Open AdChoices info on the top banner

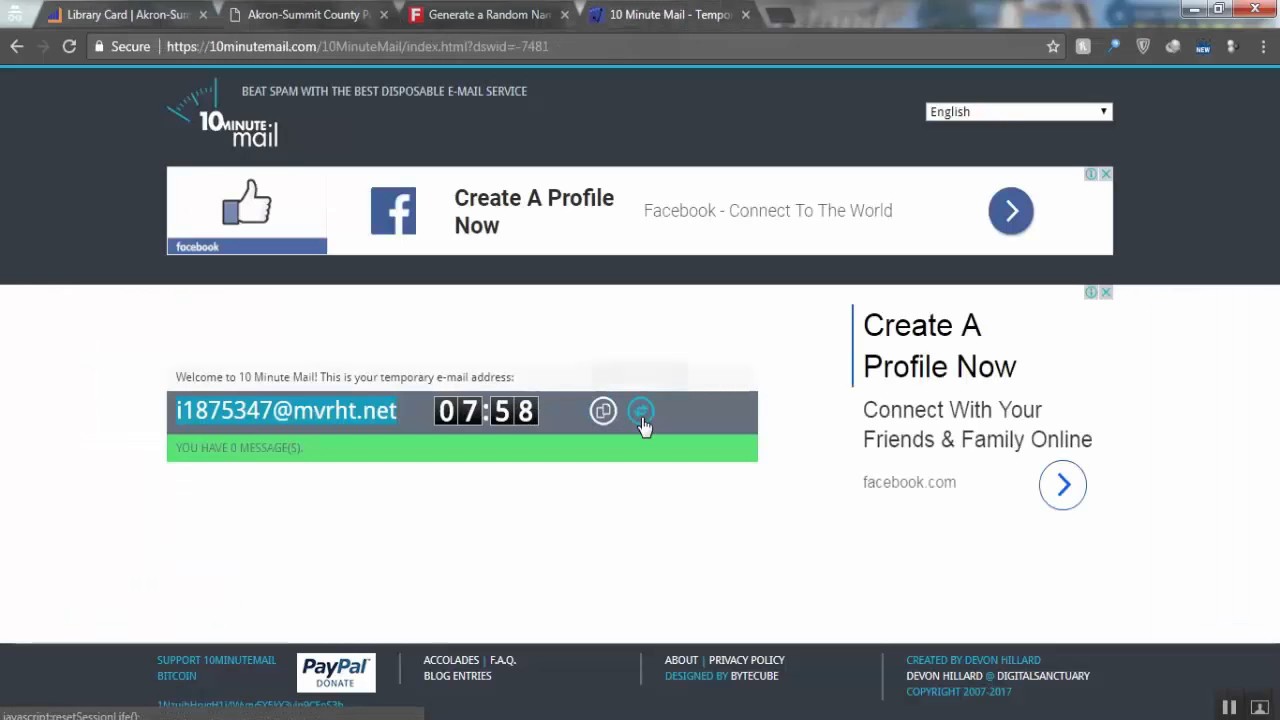click(x=1092, y=174)
